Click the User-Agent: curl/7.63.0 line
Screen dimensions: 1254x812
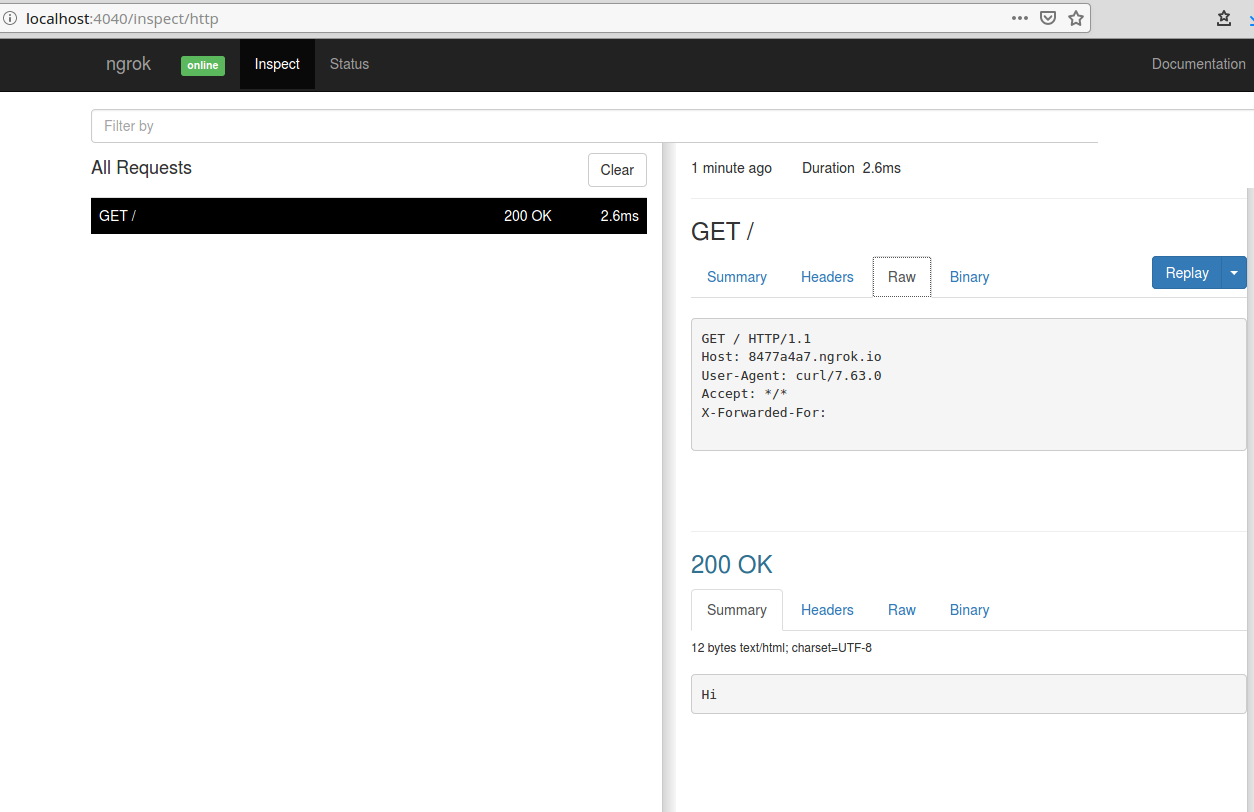pos(791,376)
